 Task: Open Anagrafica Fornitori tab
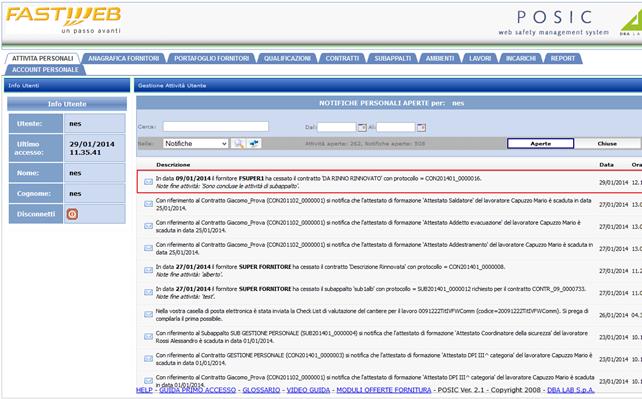click(x=124, y=59)
